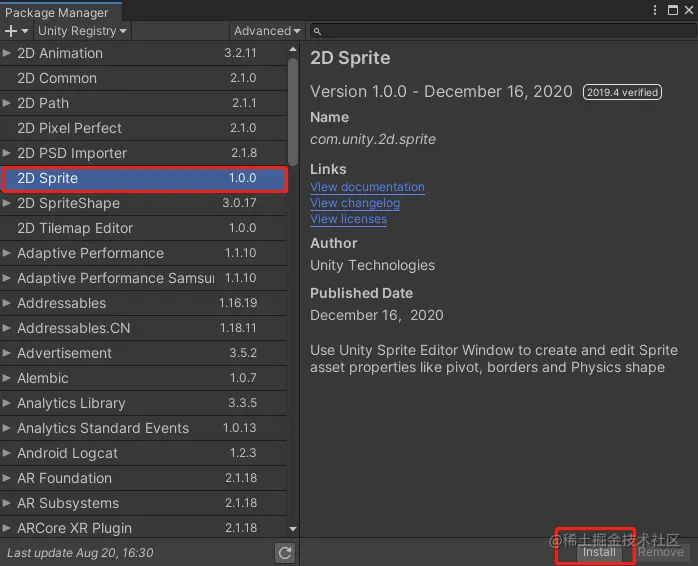Expand Adaptive Performance versions
Image resolution: width=698 pixels, height=566 pixels.
pyautogui.click(x=7, y=253)
